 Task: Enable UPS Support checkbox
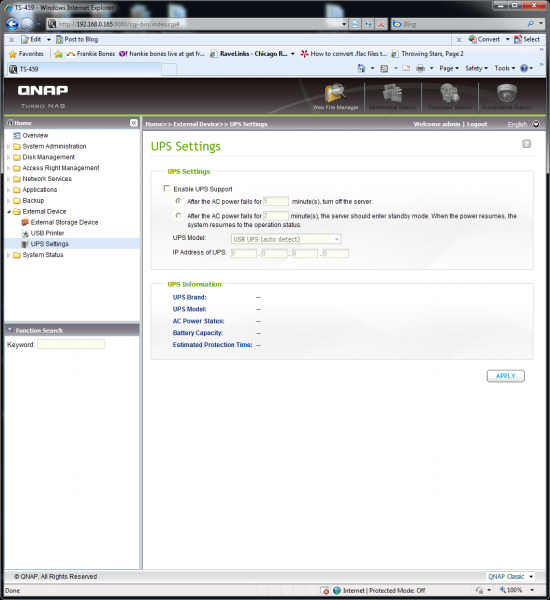[166, 188]
